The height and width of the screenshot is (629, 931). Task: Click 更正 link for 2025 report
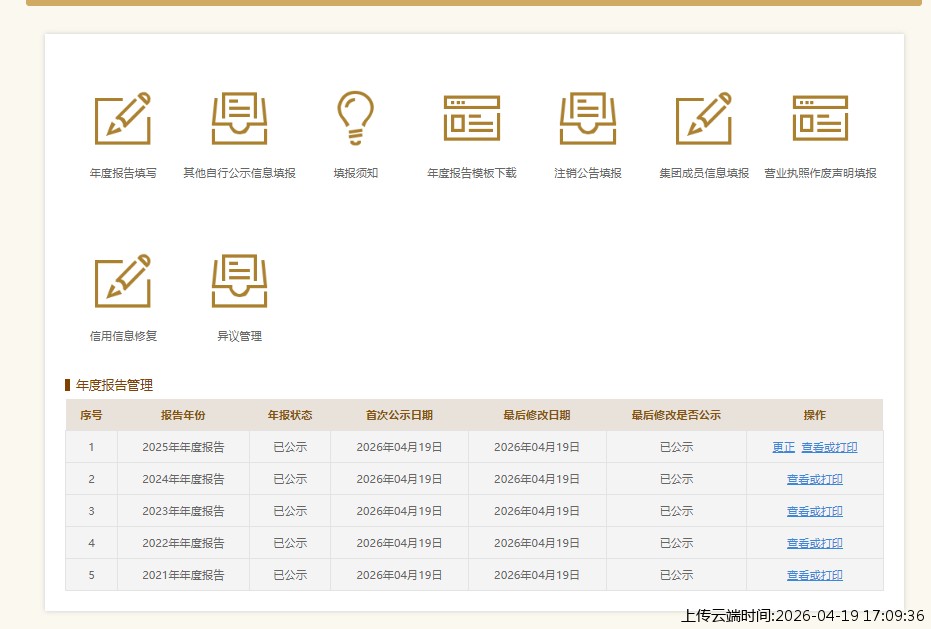pos(783,447)
